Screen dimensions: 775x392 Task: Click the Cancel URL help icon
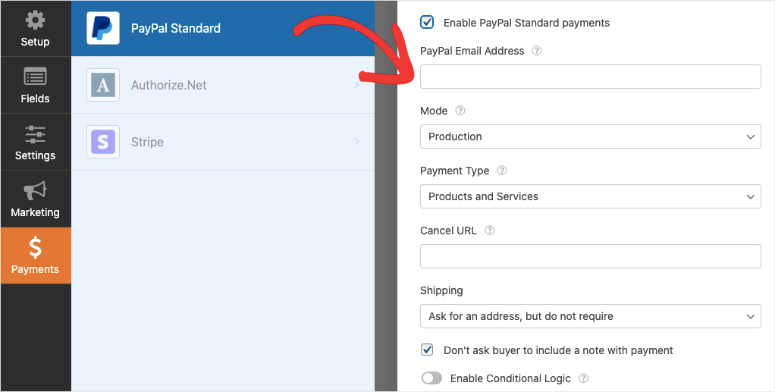point(489,230)
